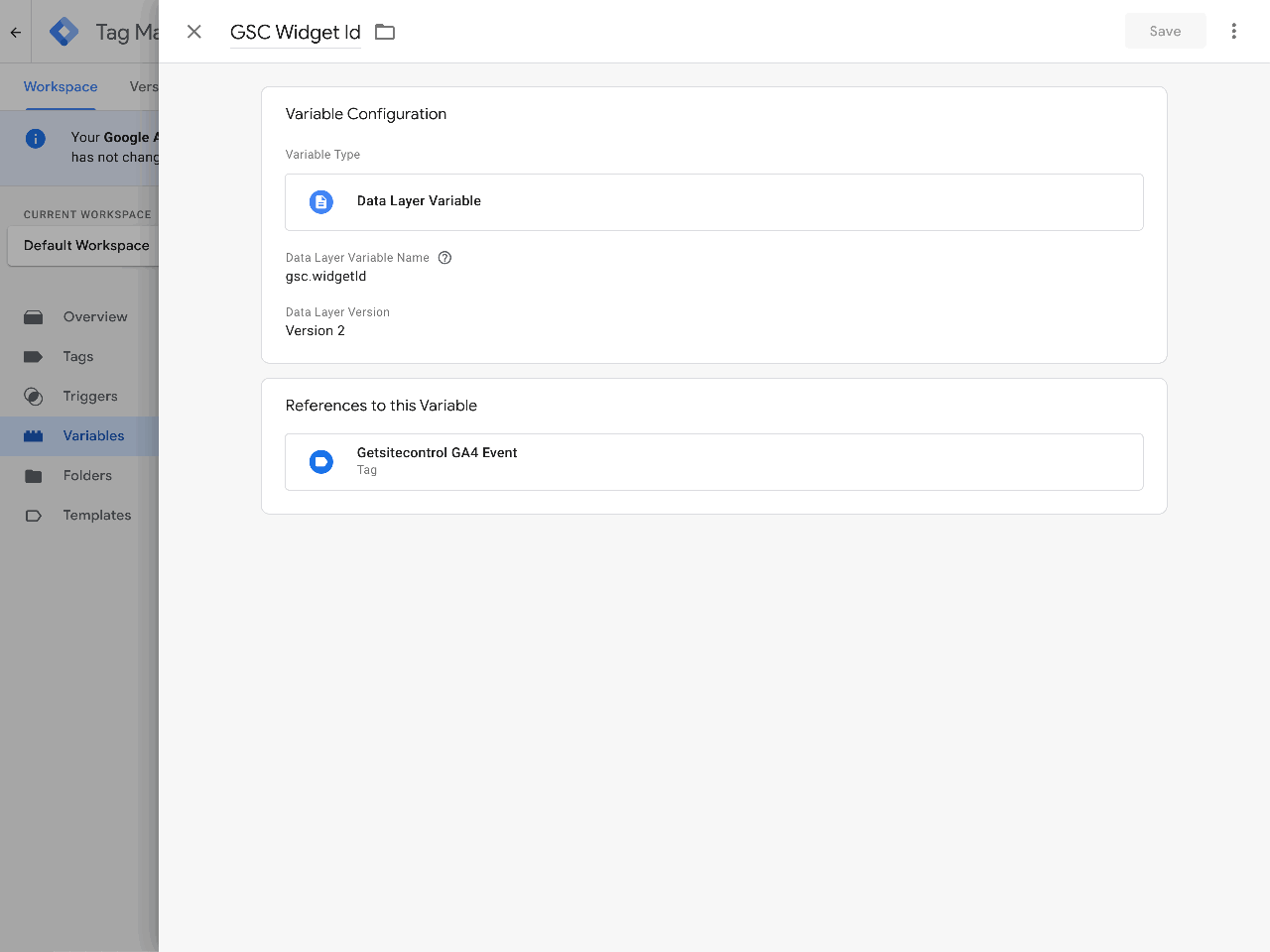The height and width of the screenshot is (952, 1270).
Task: Change the Data Layer Version setting
Action: (316, 330)
